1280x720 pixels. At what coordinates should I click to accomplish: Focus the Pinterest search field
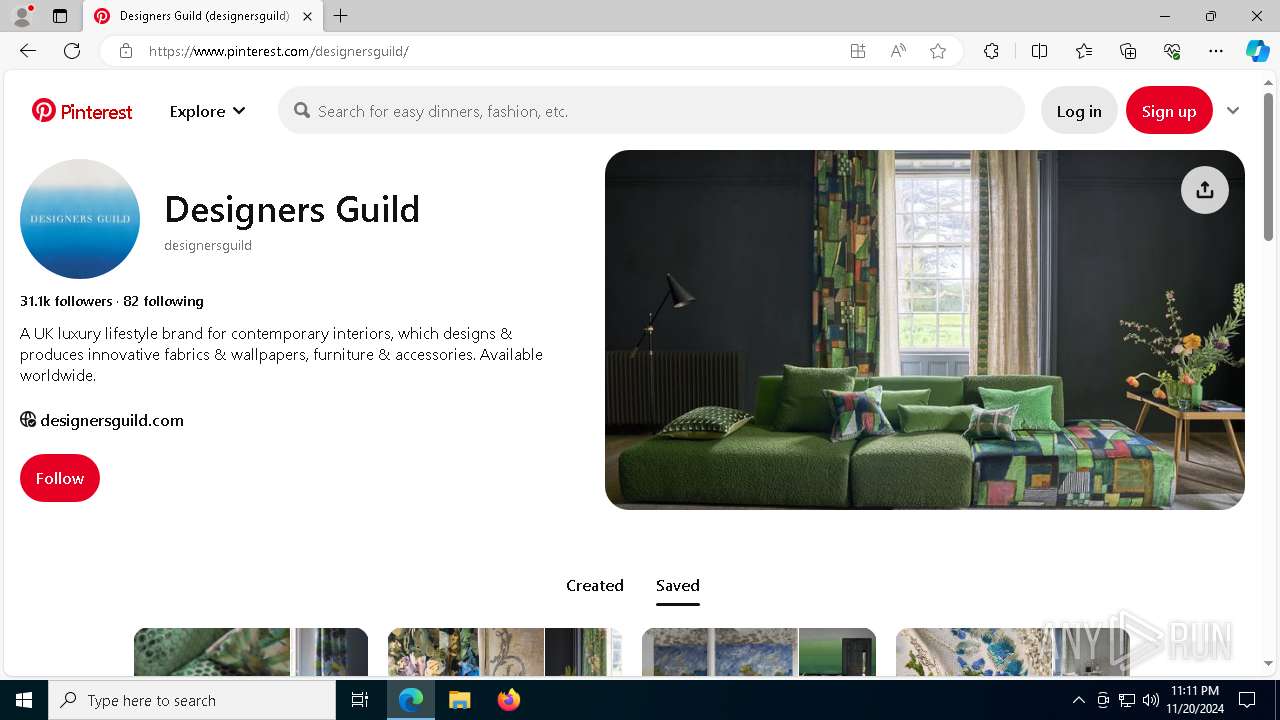651,111
